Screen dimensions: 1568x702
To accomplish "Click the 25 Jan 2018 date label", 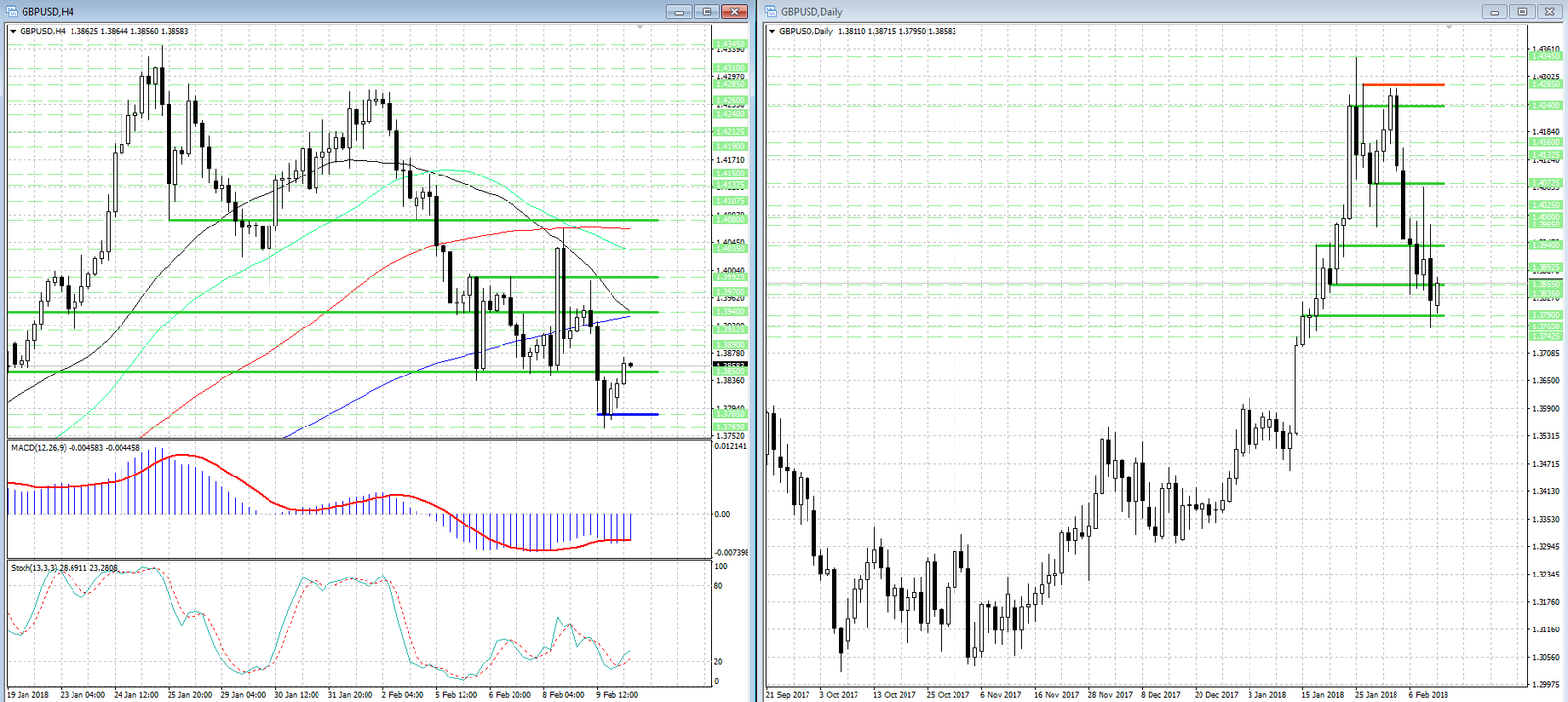I will pos(1376,694).
